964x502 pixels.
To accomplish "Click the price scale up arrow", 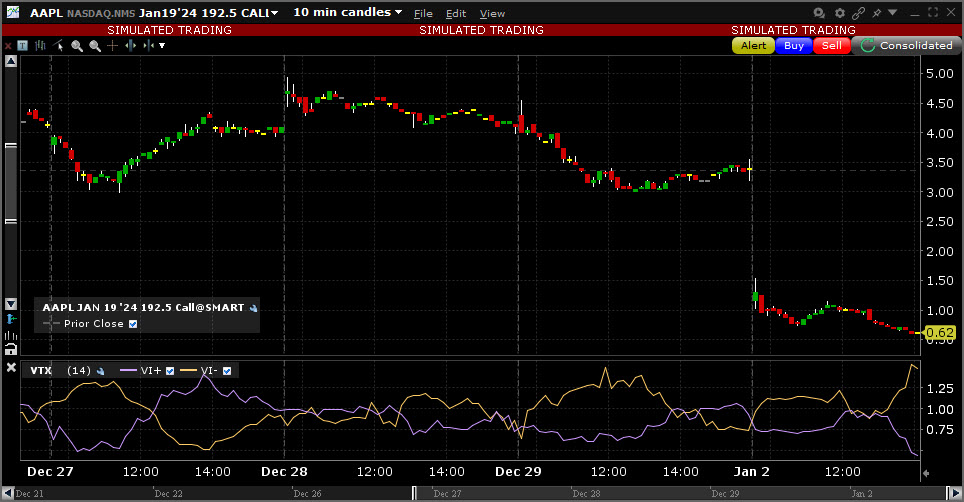I will (x=10, y=61).
